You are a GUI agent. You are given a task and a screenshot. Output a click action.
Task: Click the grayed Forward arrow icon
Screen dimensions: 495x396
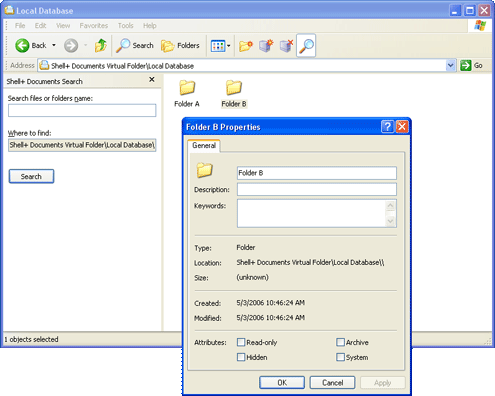click(71, 46)
